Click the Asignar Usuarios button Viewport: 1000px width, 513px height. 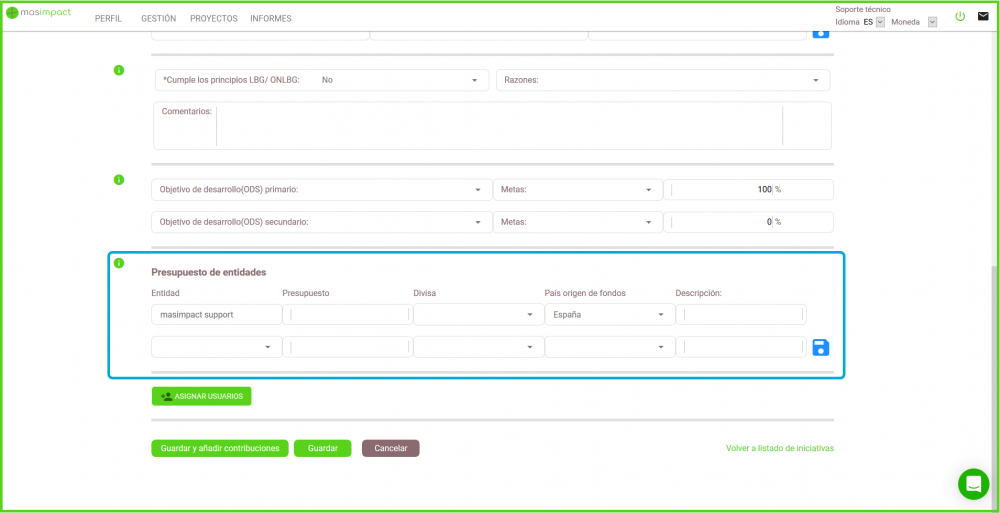point(201,396)
